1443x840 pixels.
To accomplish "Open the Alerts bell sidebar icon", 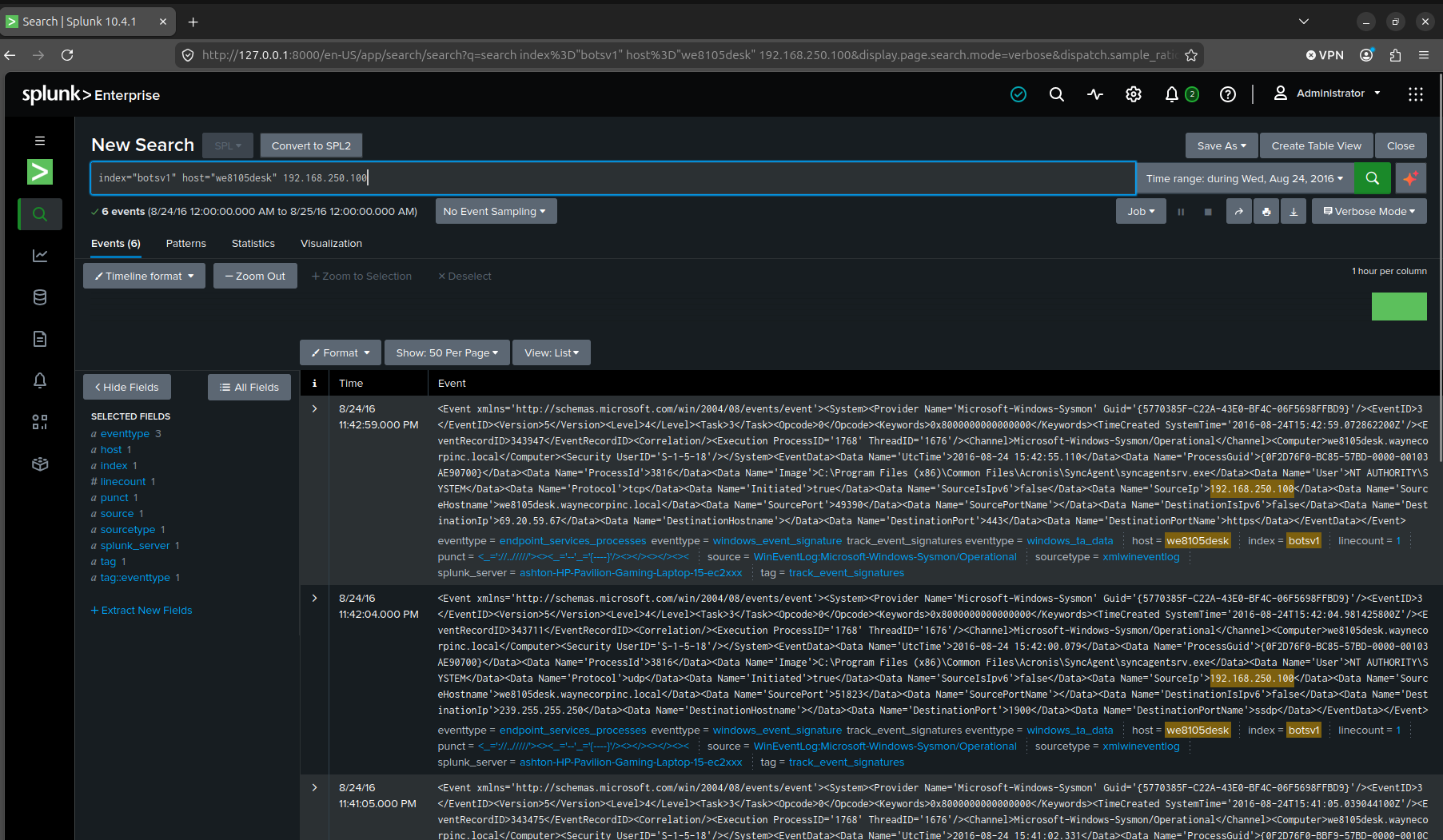I will pyautogui.click(x=40, y=380).
